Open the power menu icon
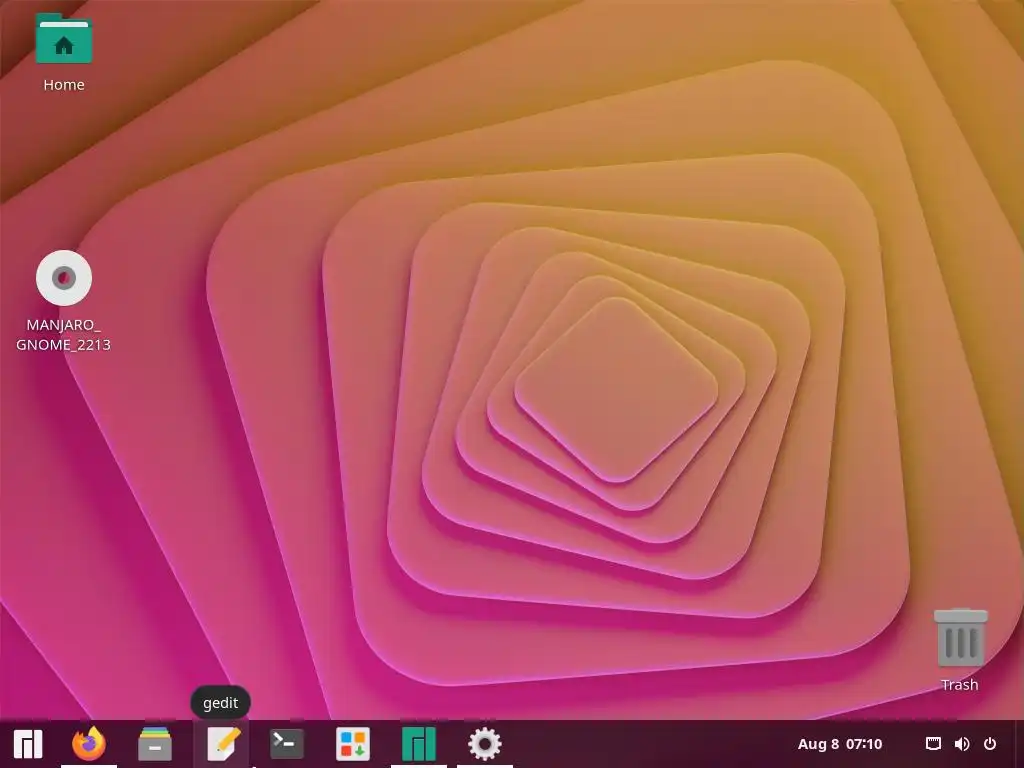Image resolution: width=1024 pixels, height=768 pixels. coord(990,744)
